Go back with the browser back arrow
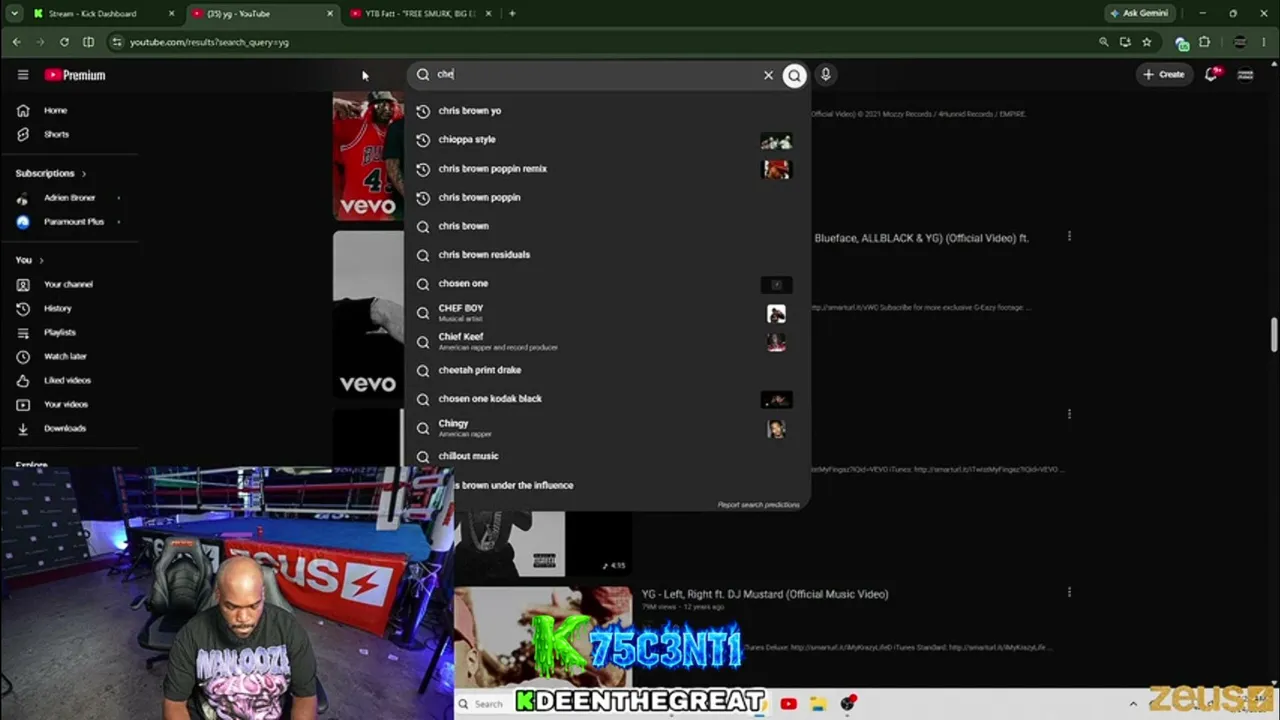1280x720 pixels. pos(16,42)
